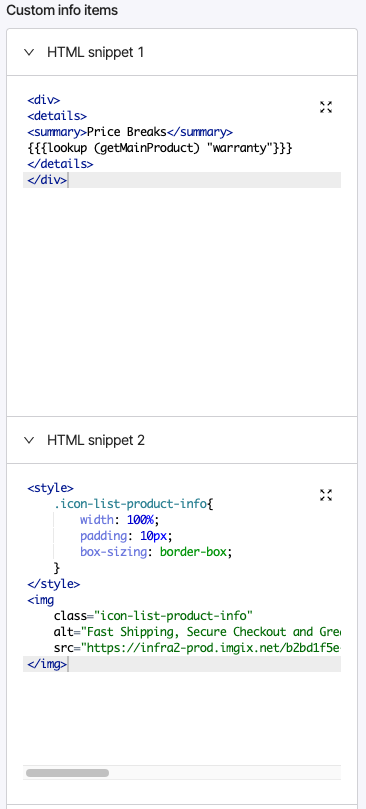The height and width of the screenshot is (809, 366).
Task: Click the class="icon-list-product-info" attribute line
Action: tap(153, 616)
